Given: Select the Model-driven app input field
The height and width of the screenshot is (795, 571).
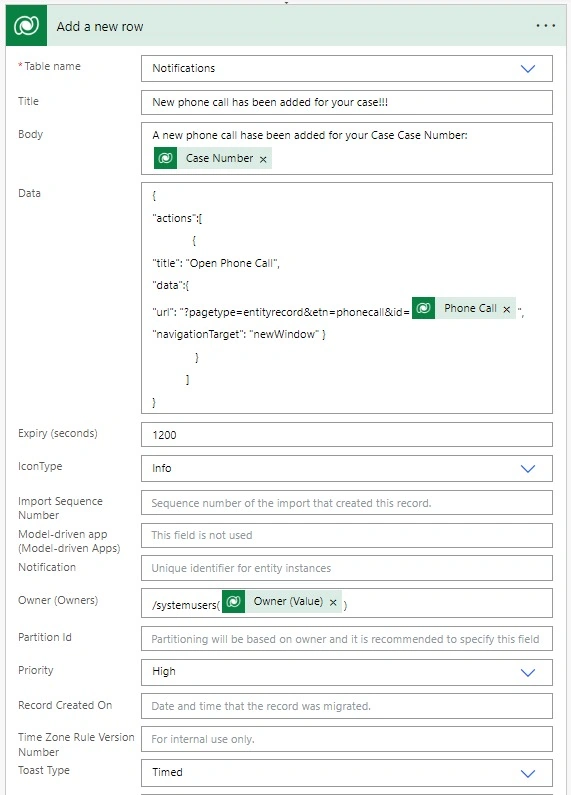Looking at the screenshot, I should coord(347,535).
